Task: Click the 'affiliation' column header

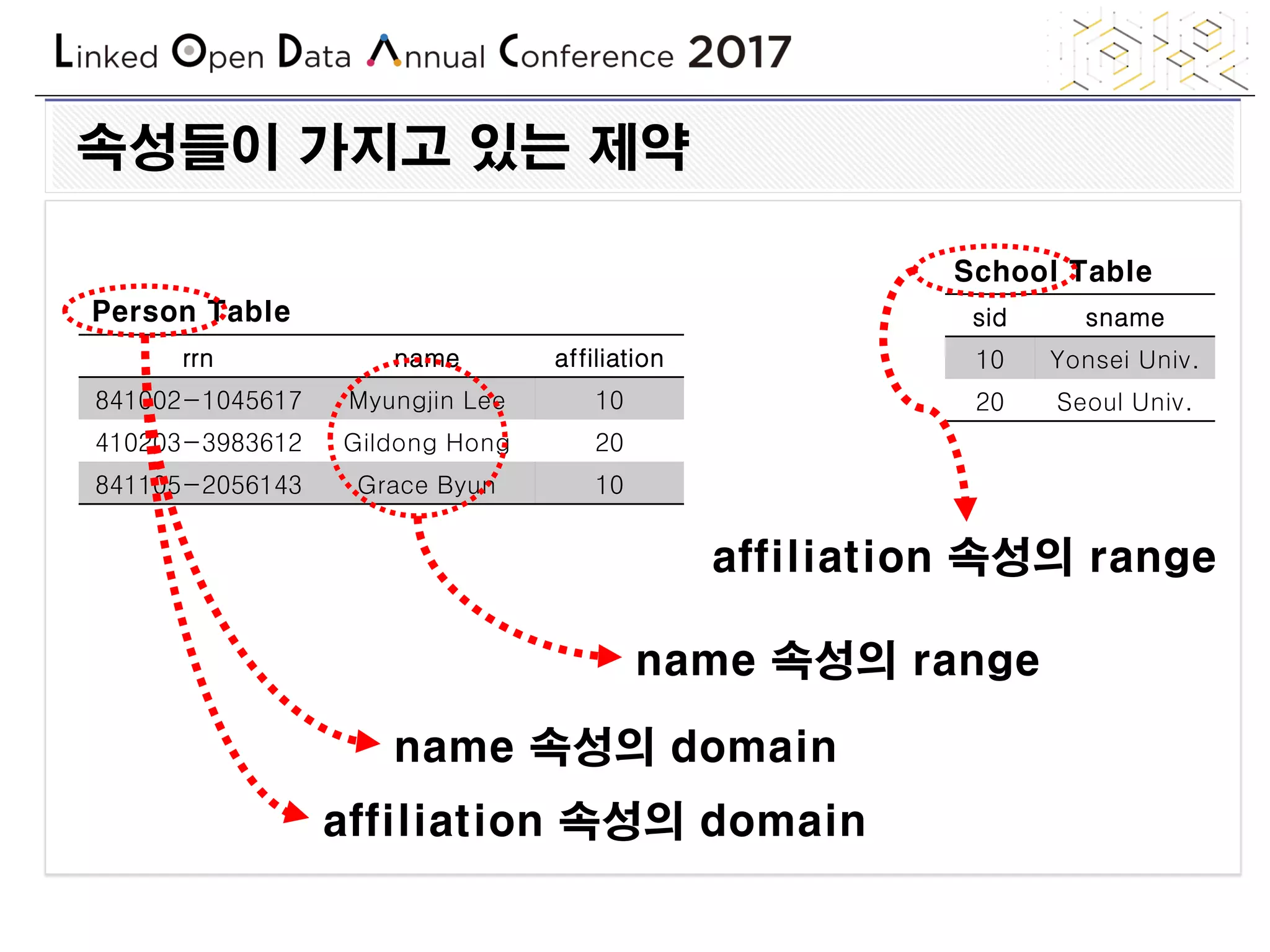Action: click(x=609, y=358)
